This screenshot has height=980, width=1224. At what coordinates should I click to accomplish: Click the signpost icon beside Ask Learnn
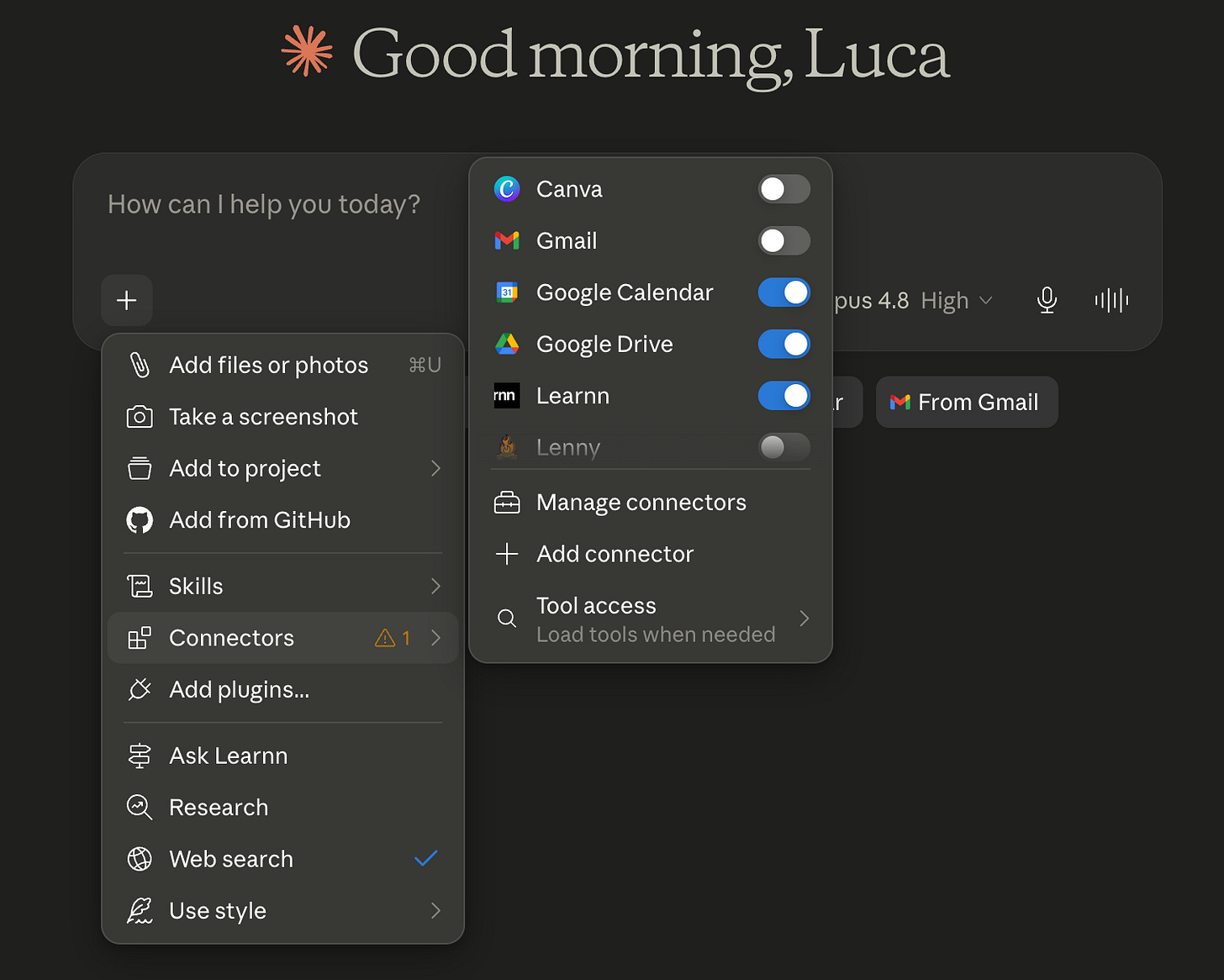(140, 756)
